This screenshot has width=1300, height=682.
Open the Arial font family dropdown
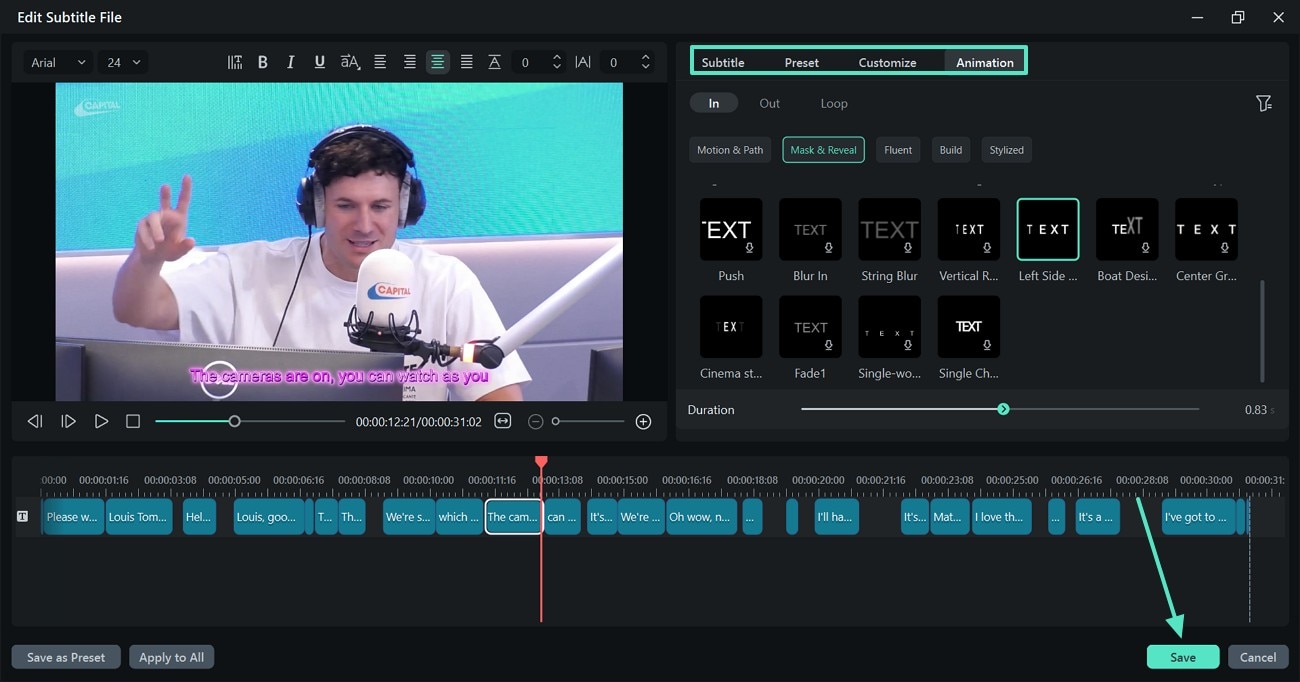click(x=57, y=61)
